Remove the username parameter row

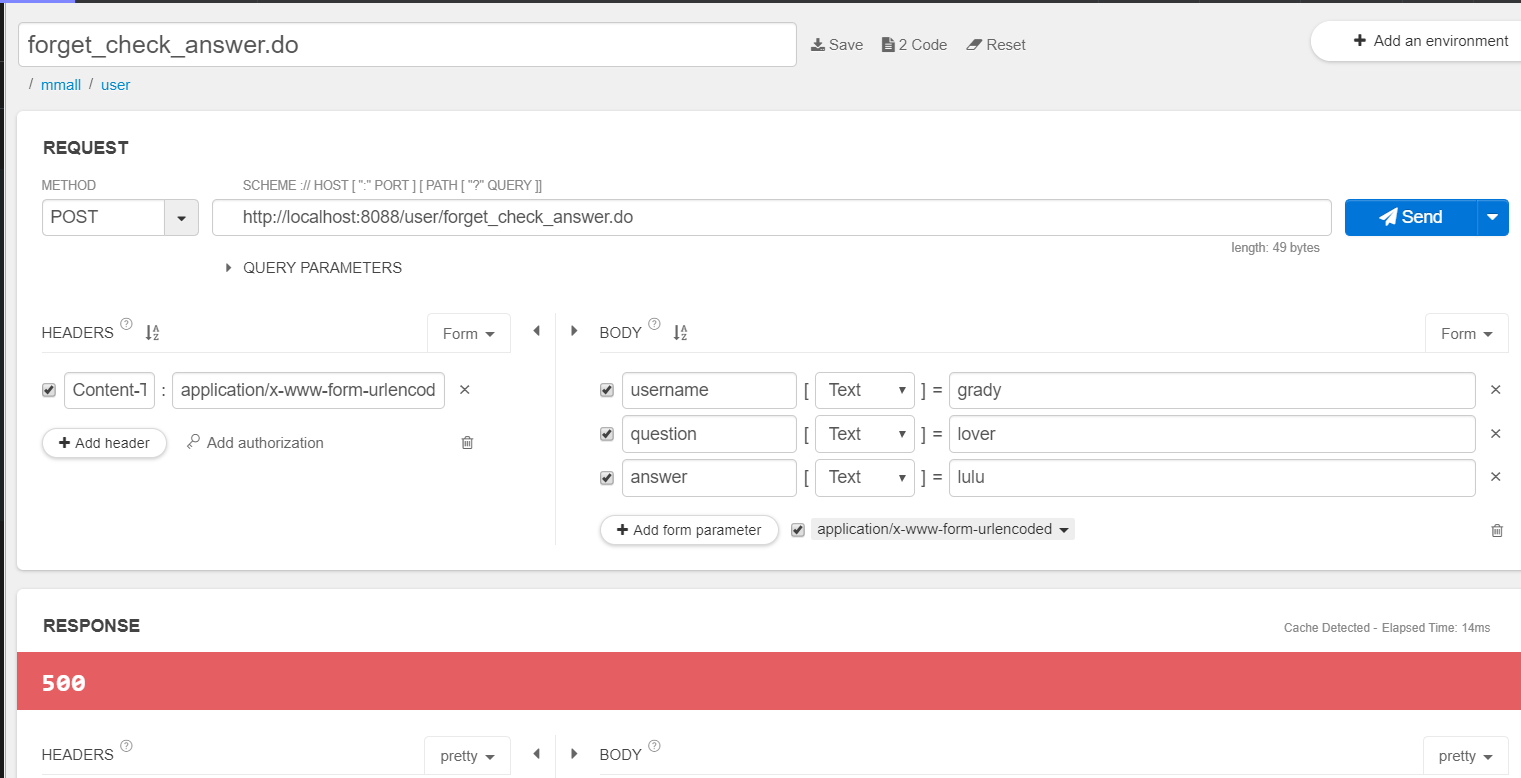pos(1496,390)
